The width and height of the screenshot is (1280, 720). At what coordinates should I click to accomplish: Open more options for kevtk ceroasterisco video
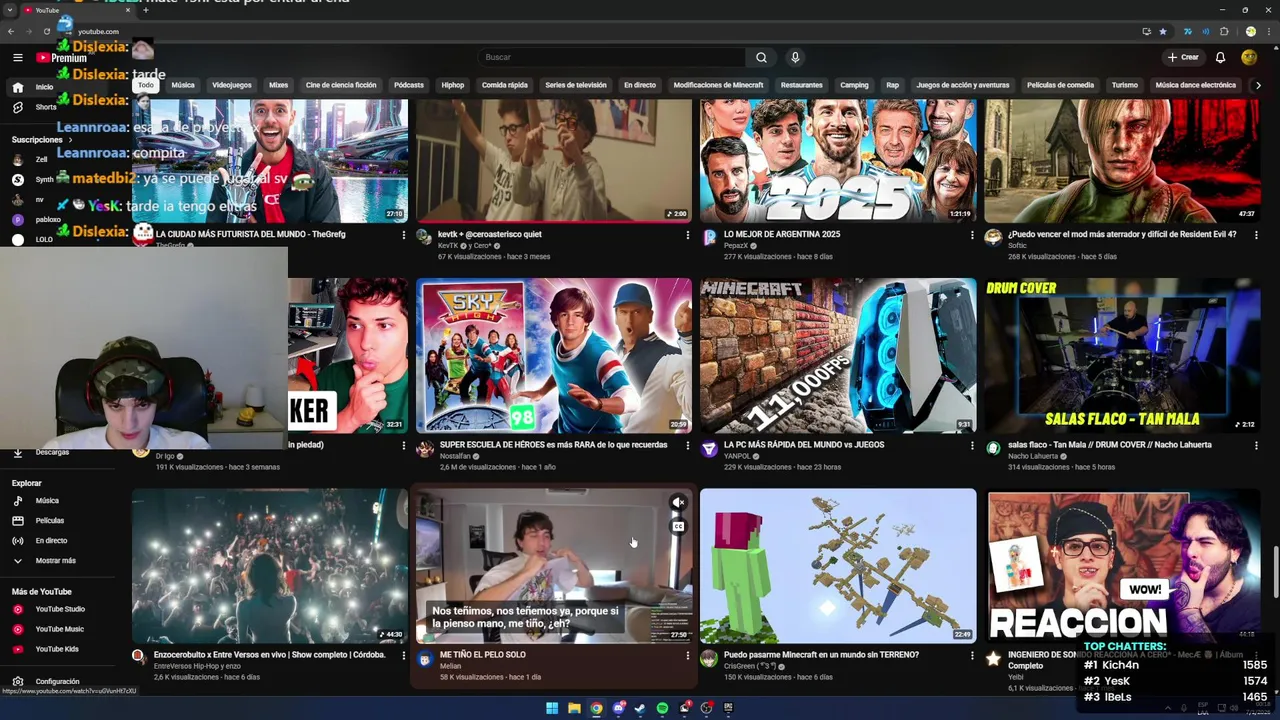point(688,235)
